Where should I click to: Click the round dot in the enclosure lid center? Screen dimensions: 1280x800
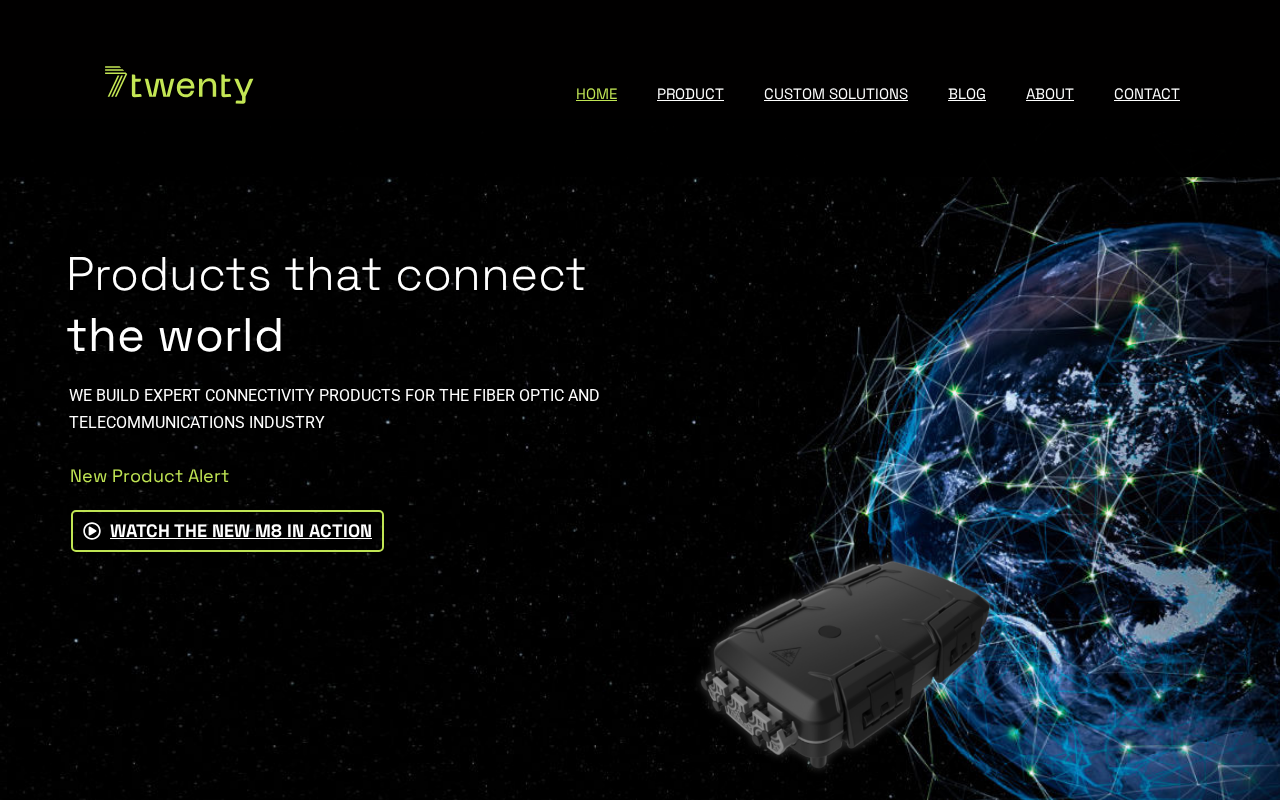[x=829, y=632]
